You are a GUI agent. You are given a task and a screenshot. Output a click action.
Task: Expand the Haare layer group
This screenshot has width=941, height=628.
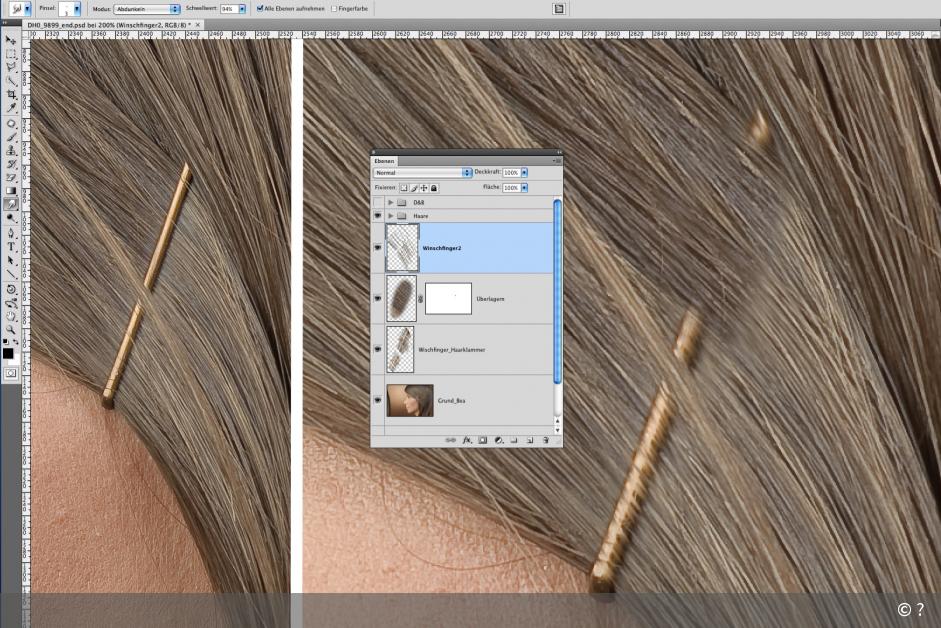(390, 215)
